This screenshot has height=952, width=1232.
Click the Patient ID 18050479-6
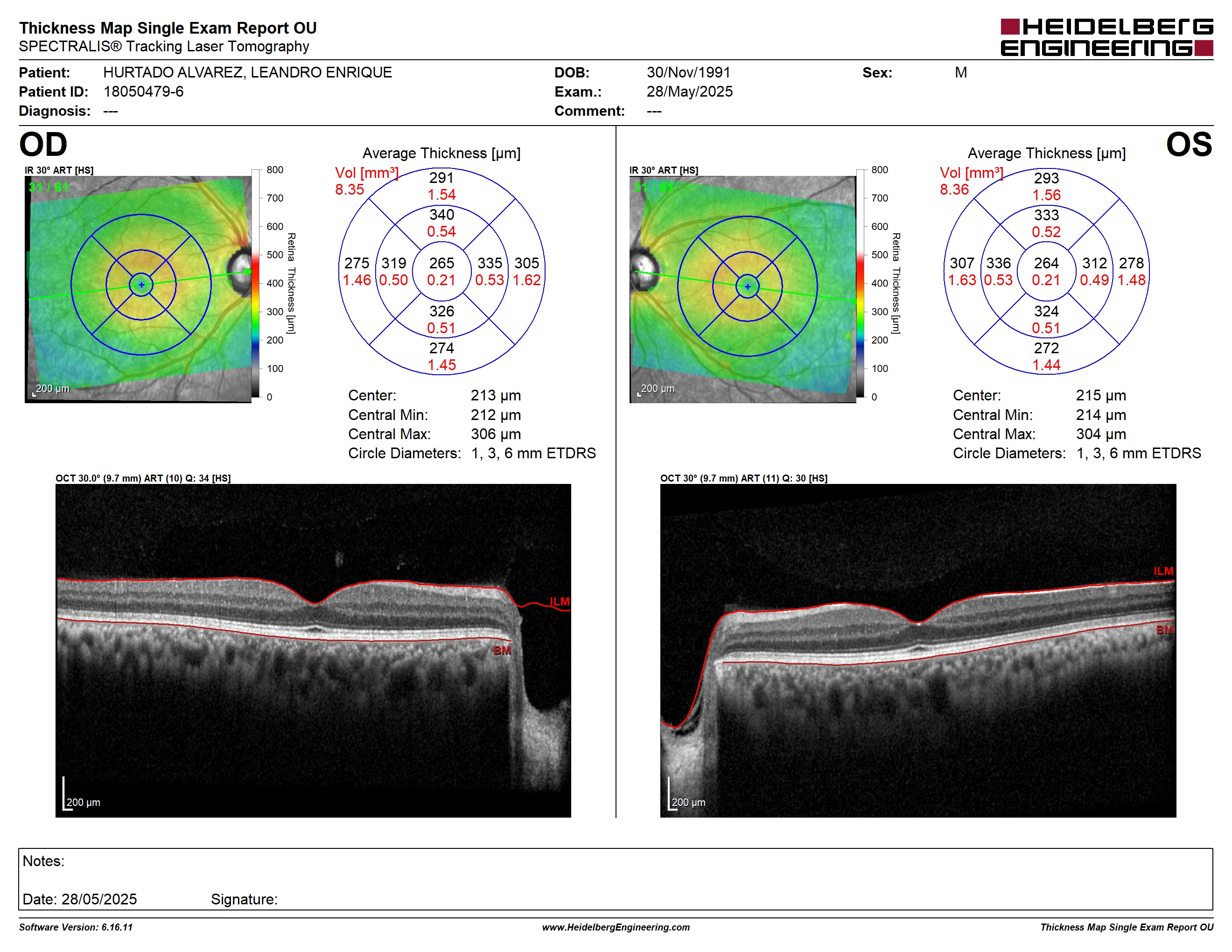pyautogui.click(x=143, y=92)
